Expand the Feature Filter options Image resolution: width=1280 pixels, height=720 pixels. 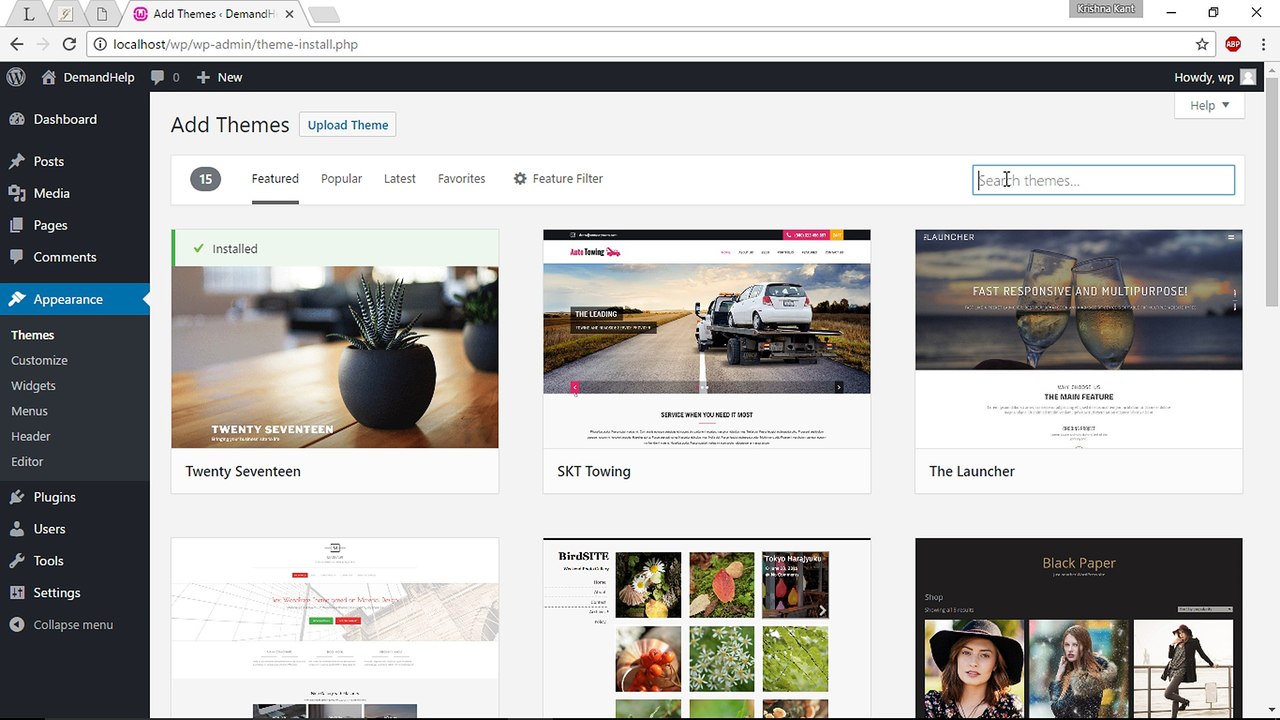(x=558, y=179)
